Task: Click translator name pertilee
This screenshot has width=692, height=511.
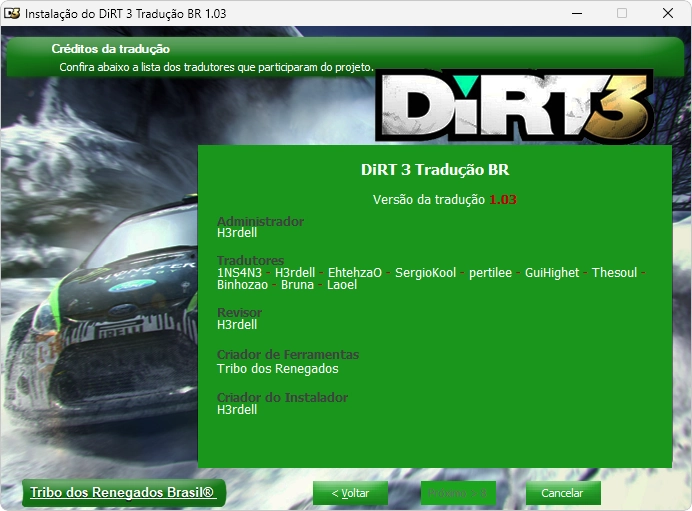Action: 490,273
